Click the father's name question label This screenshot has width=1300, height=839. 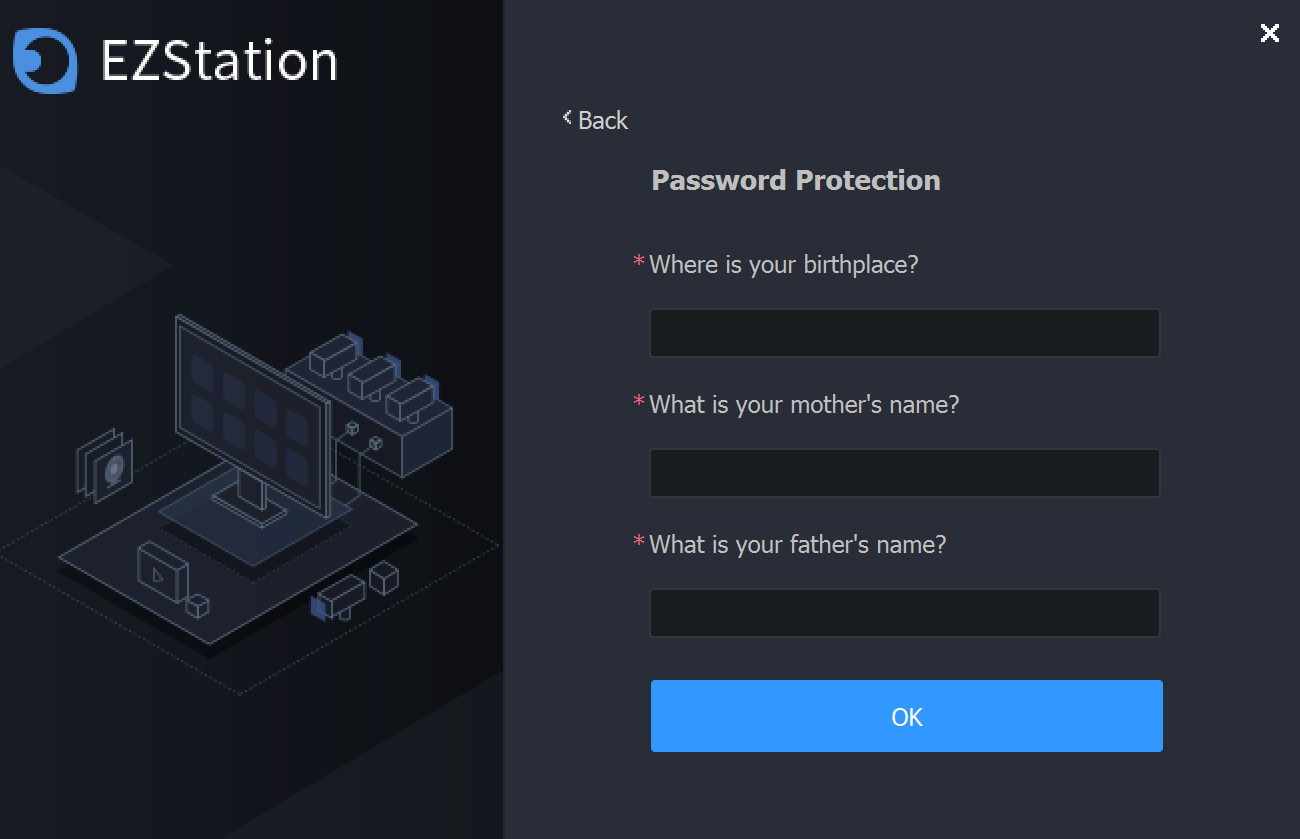797,544
